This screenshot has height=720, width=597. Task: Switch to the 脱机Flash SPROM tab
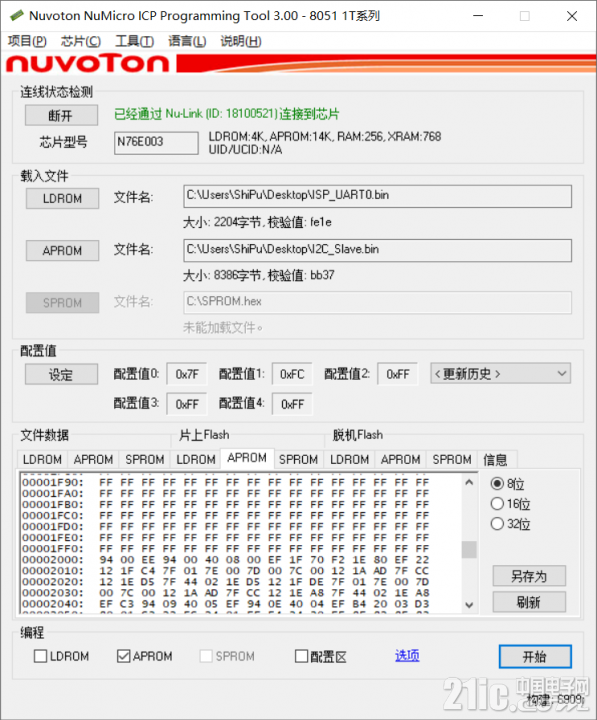click(x=452, y=460)
